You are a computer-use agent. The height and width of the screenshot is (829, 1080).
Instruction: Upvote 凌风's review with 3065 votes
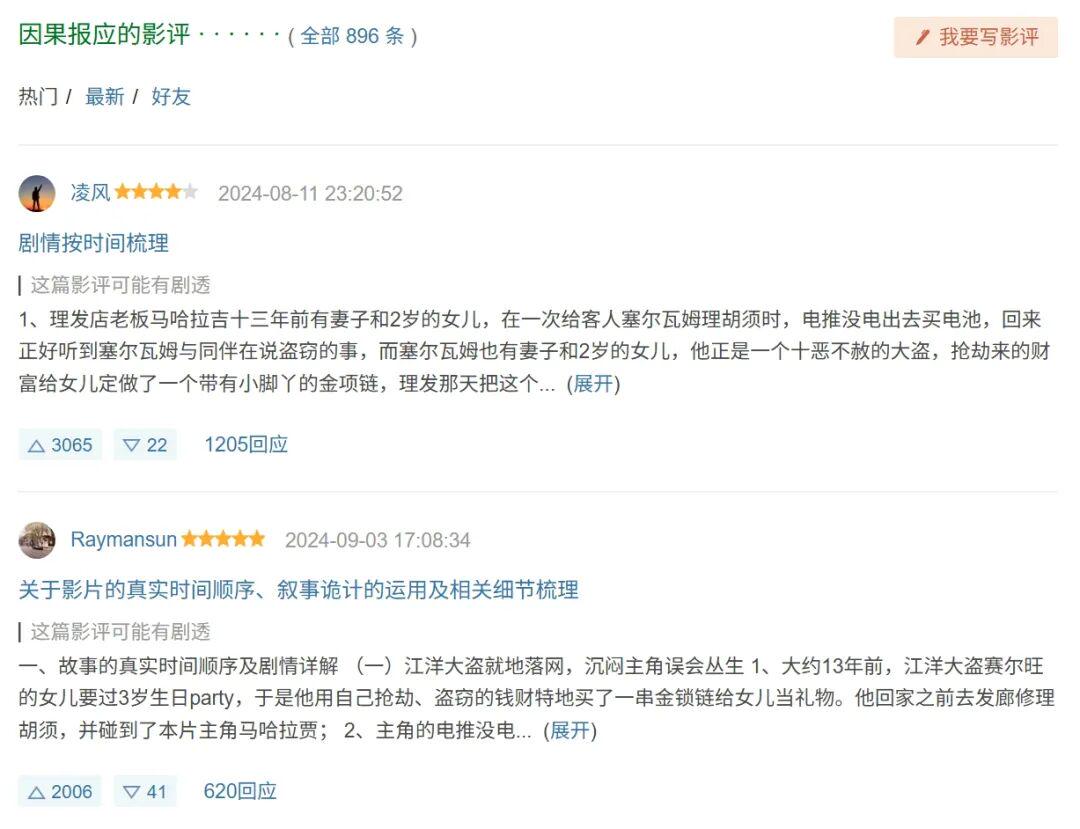click(60, 445)
